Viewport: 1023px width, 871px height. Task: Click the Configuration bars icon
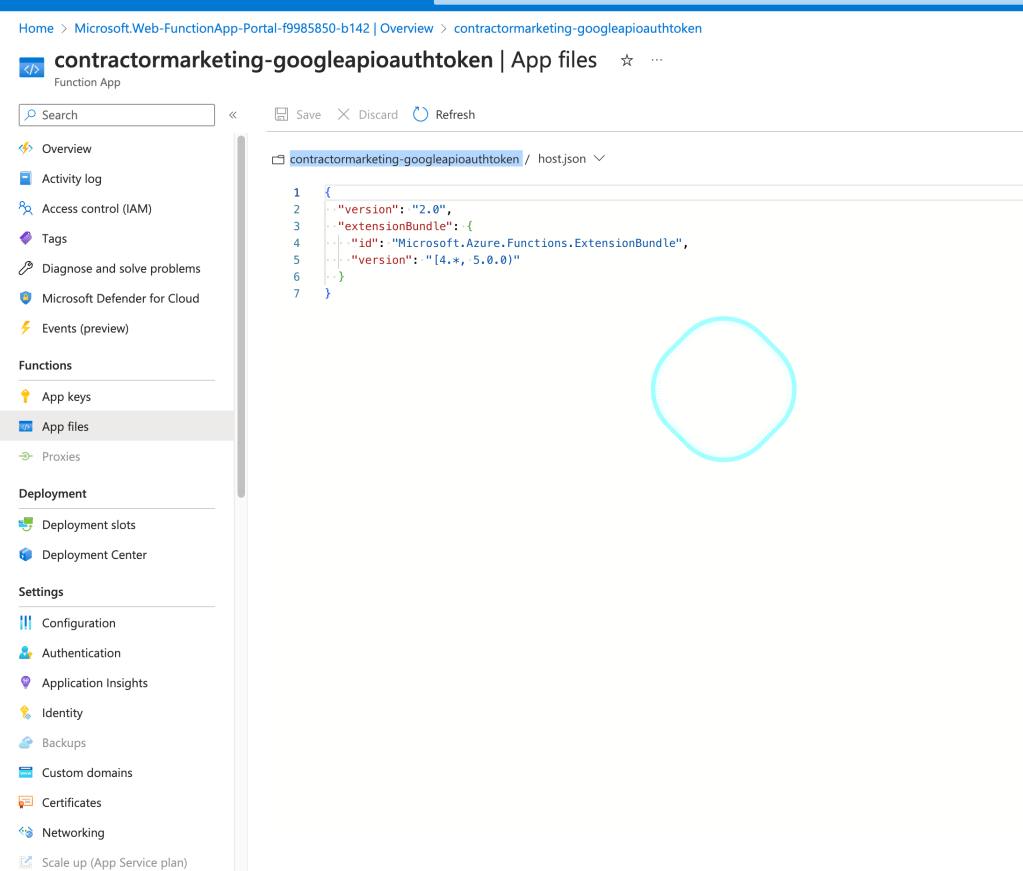25,622
